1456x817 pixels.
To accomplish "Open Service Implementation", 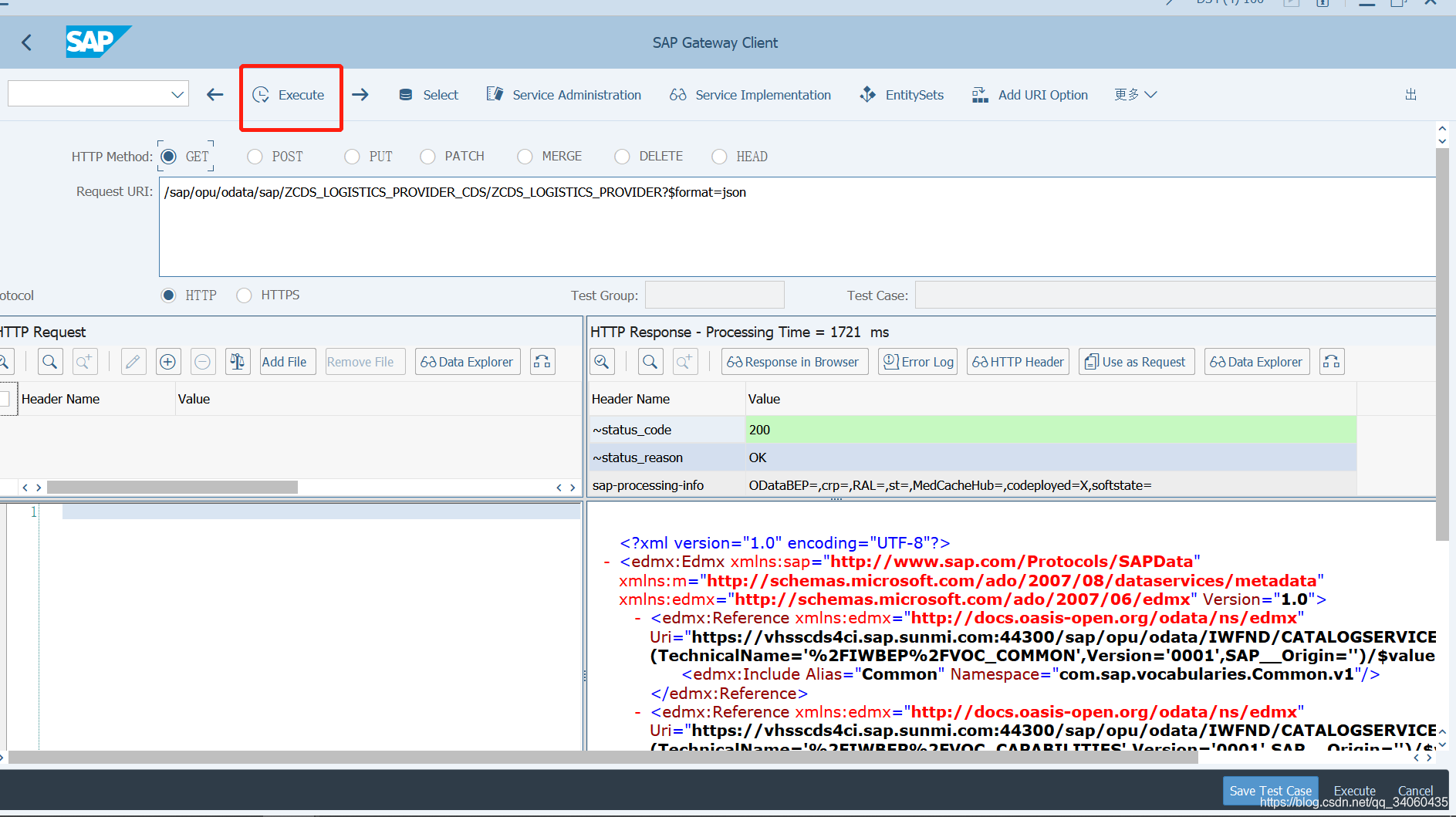I will click(x=750, y=95).
